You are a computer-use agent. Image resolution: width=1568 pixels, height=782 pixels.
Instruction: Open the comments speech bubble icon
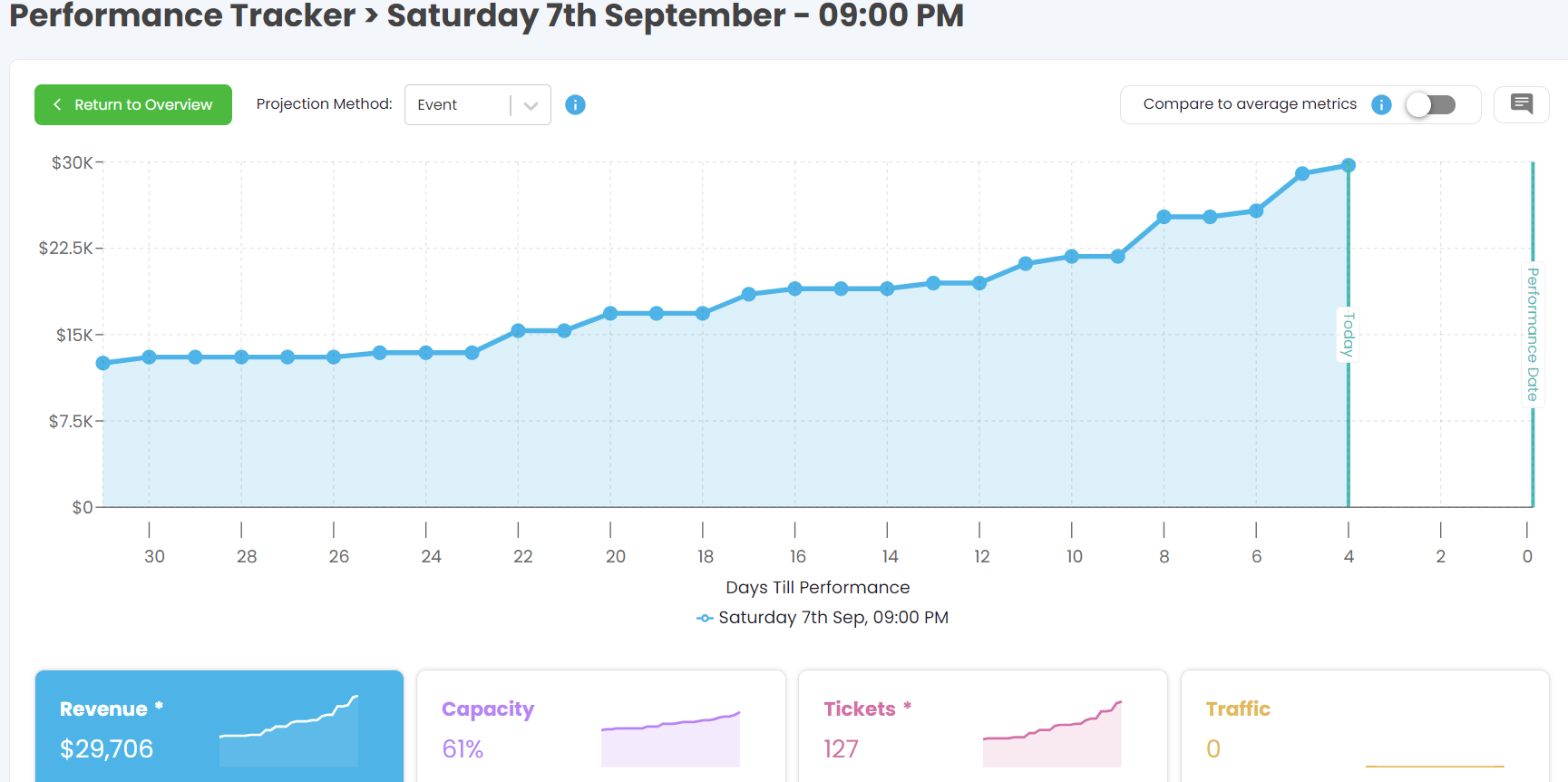point(1522,104)
